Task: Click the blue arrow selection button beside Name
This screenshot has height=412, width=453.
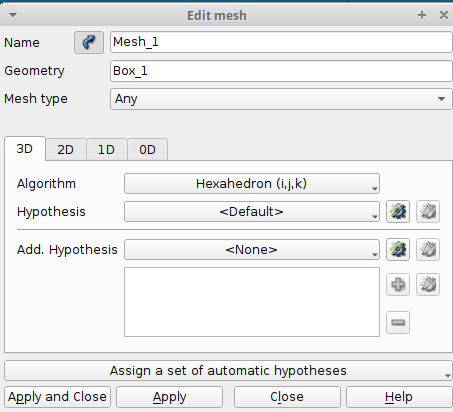Action: point(89,42)
